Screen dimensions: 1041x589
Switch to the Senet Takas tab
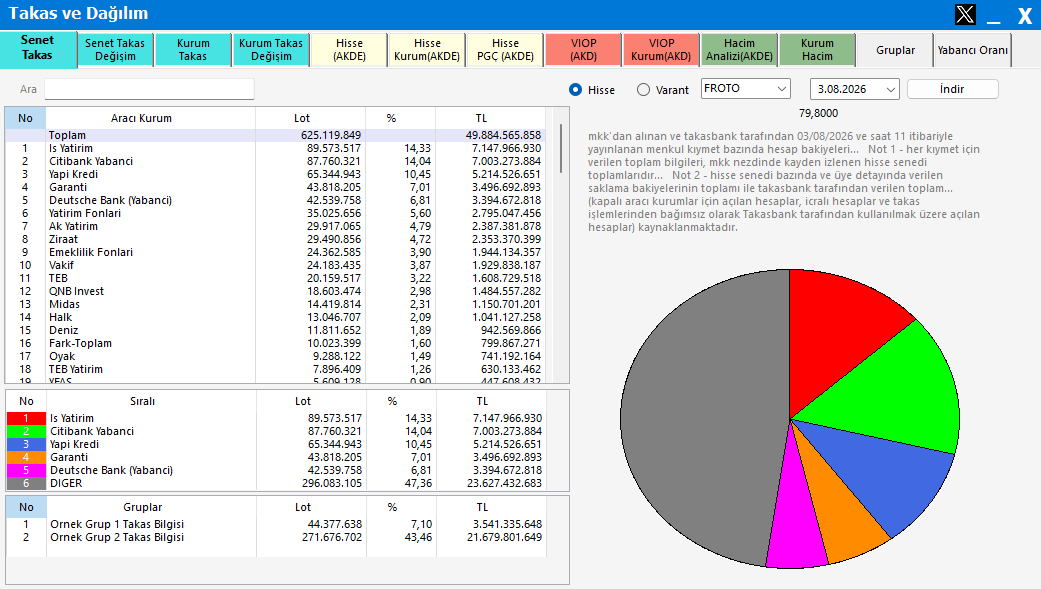click(x=37, y=50)
